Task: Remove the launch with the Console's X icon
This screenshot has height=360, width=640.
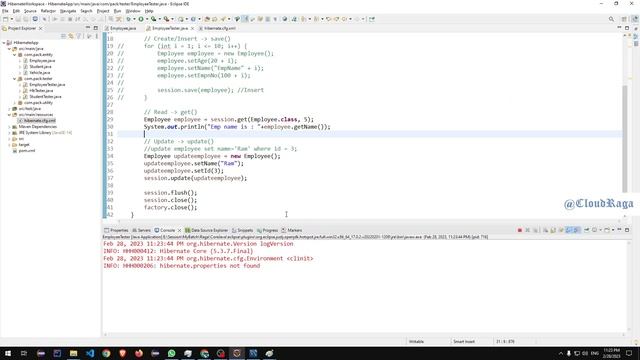Action: [527, 230]
